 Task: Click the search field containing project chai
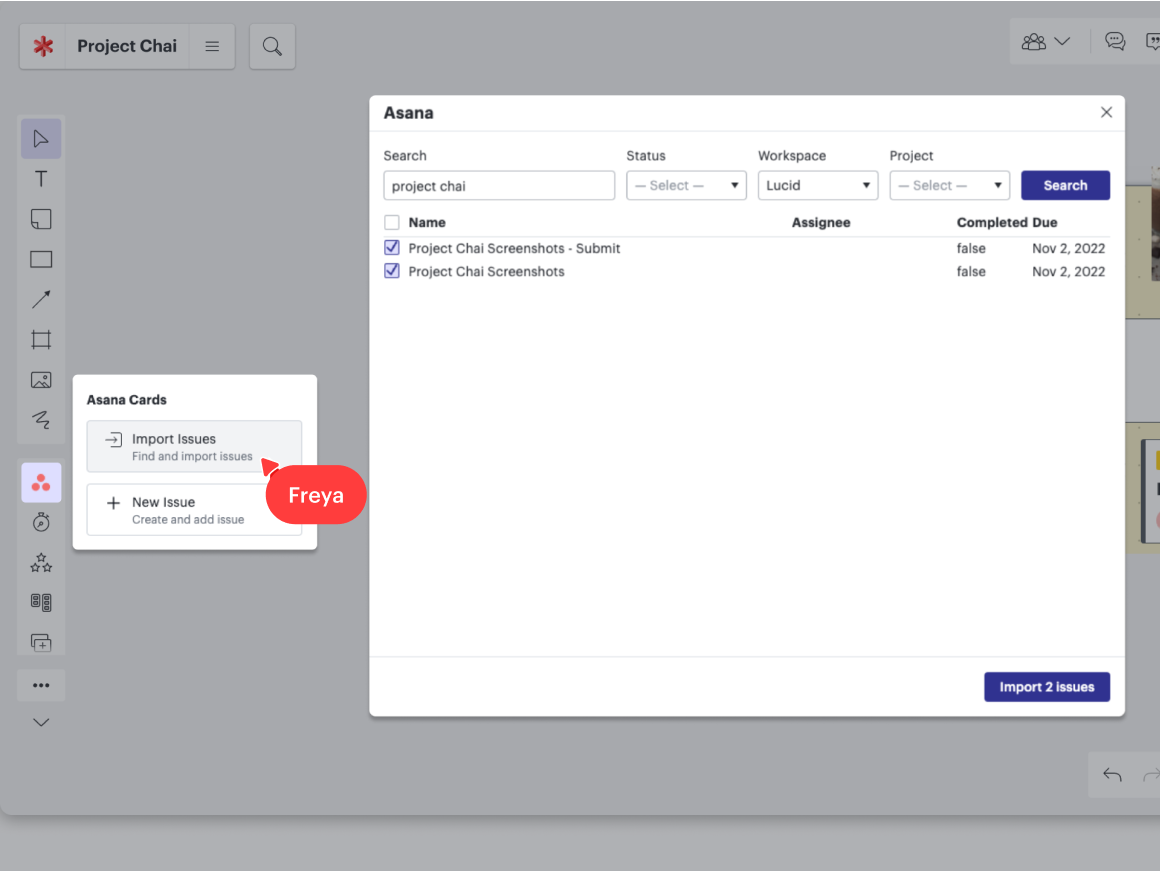[498, 185]
